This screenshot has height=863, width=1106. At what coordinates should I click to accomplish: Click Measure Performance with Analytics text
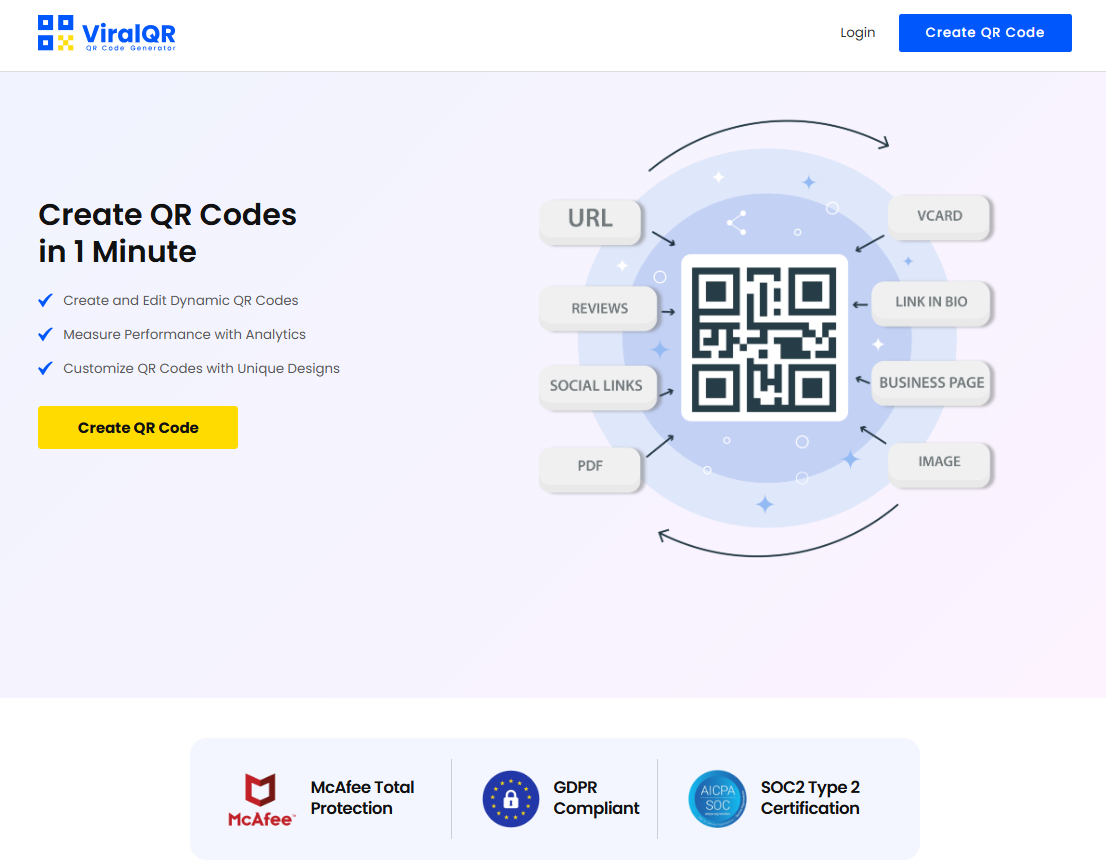pyautogui.click(x=184, y=334)
